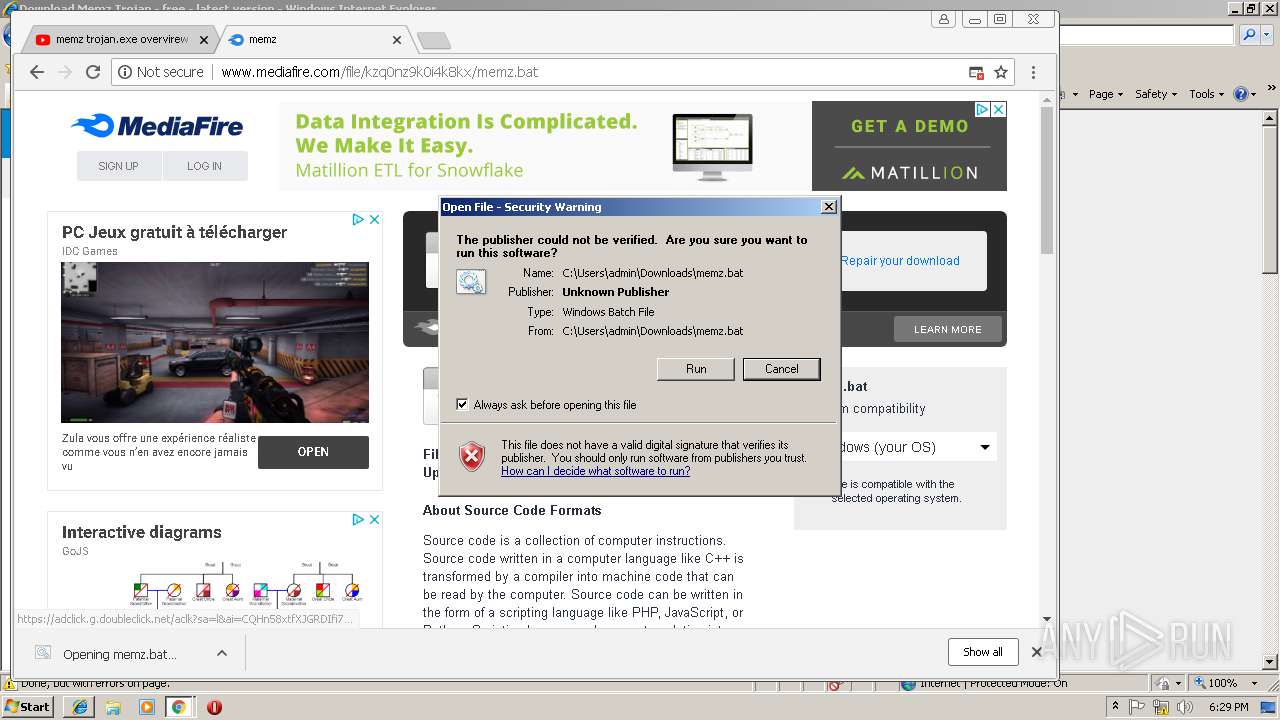Open AdChoices info on Matillion banner
Image resolution: width=1280 pixels, height=720 pixels.
pos(982,109)
